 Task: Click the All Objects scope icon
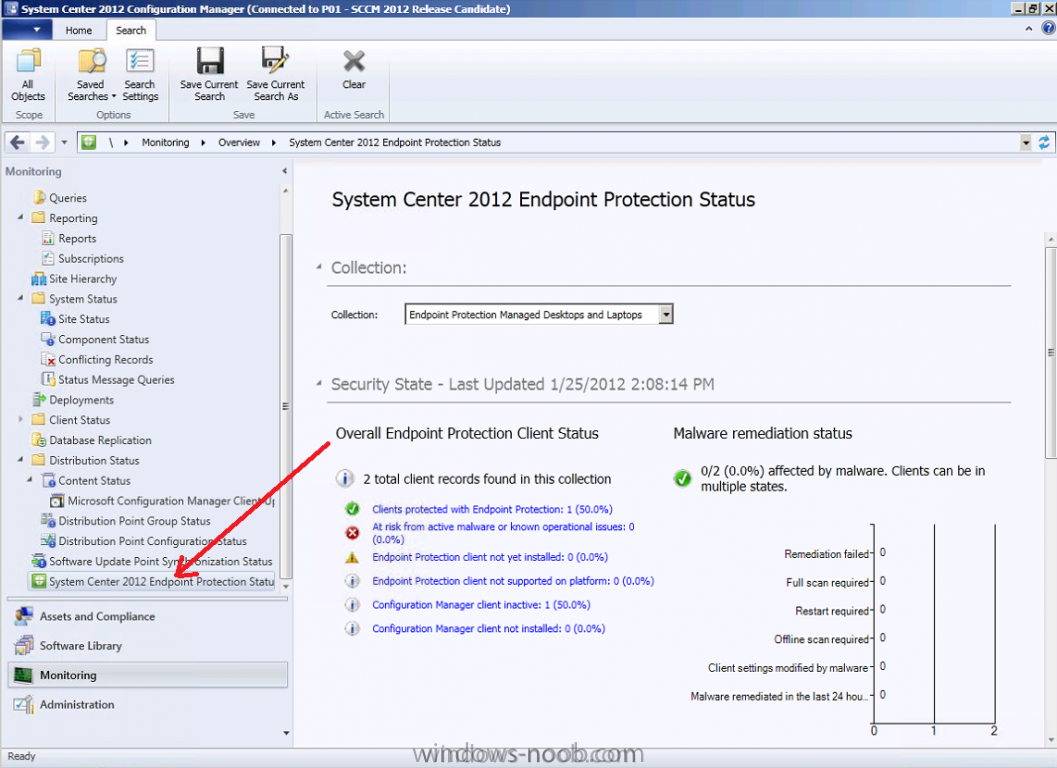click(x=28, y=74)
